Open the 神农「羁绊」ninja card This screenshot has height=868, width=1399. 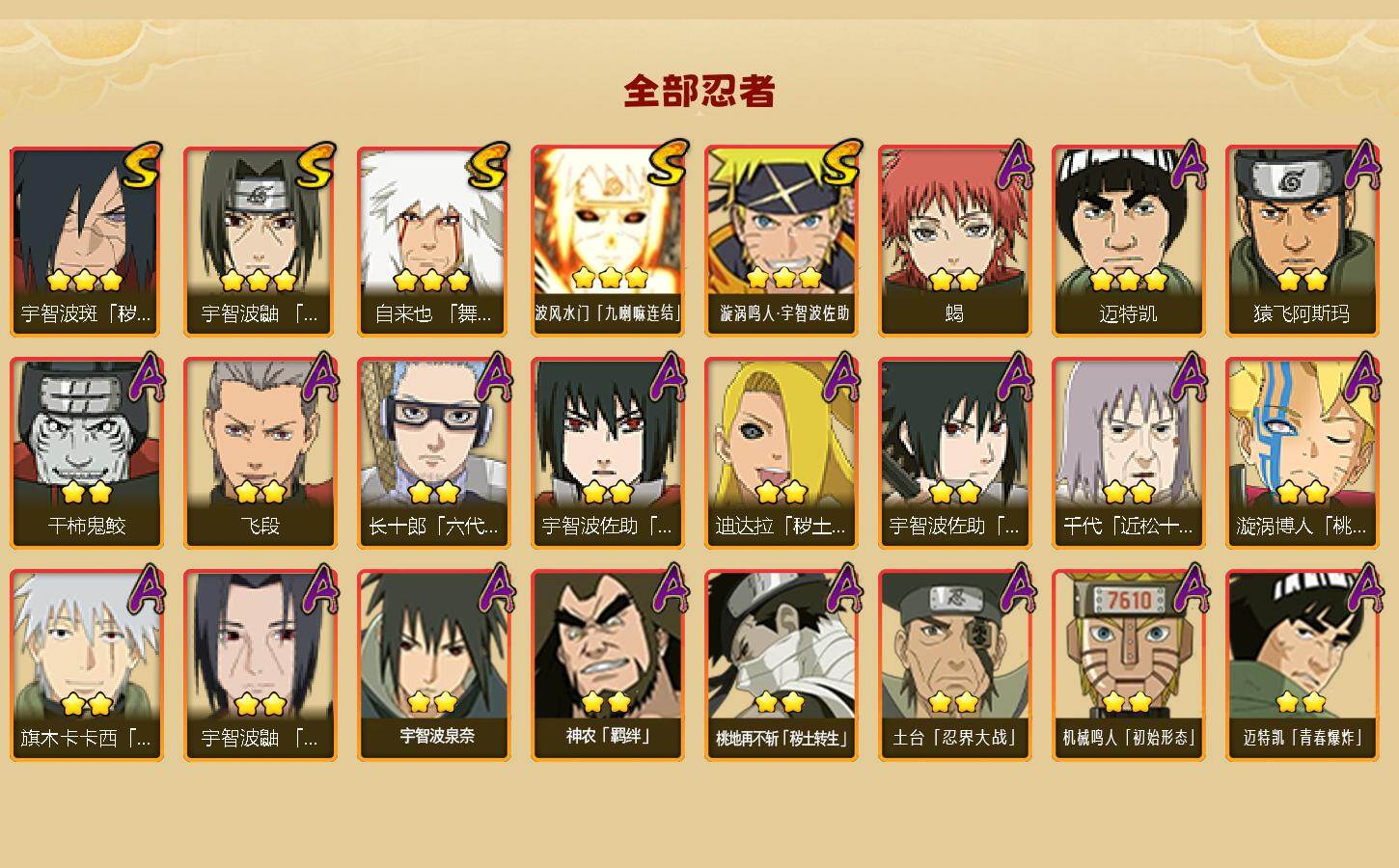click(x=607, y=665)
